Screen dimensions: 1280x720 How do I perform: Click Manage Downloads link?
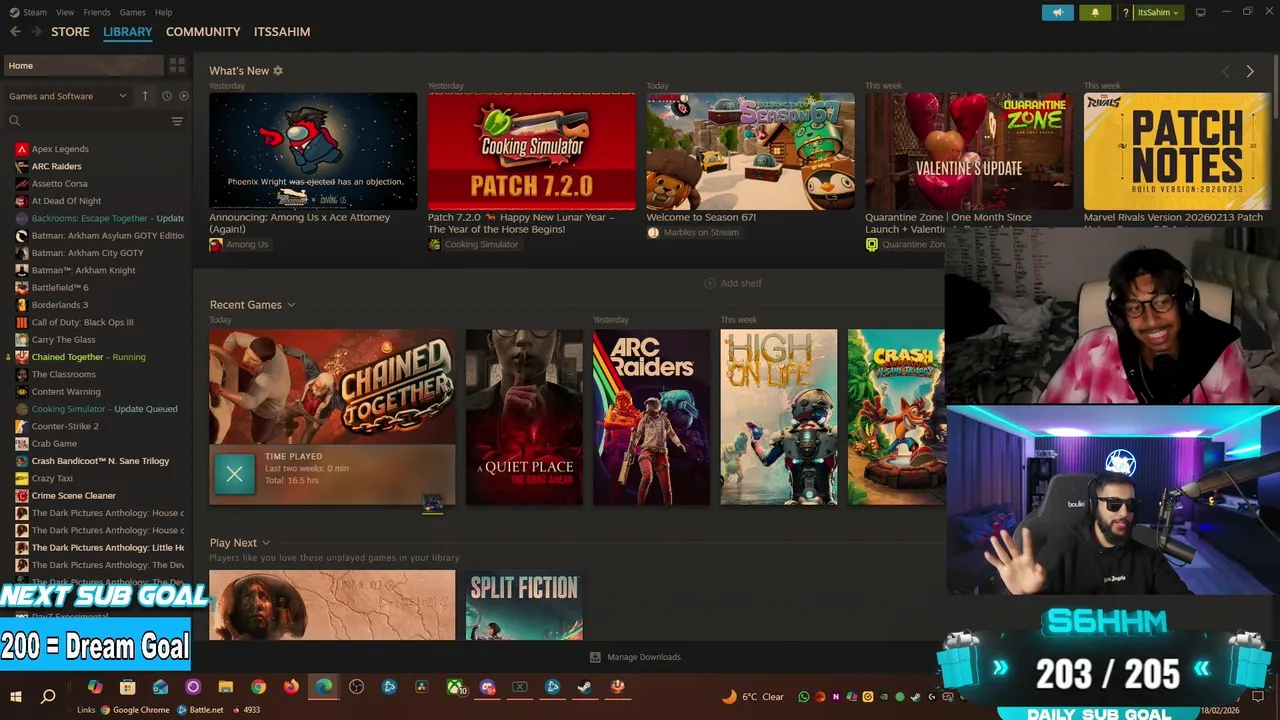(x=644, y=657)
